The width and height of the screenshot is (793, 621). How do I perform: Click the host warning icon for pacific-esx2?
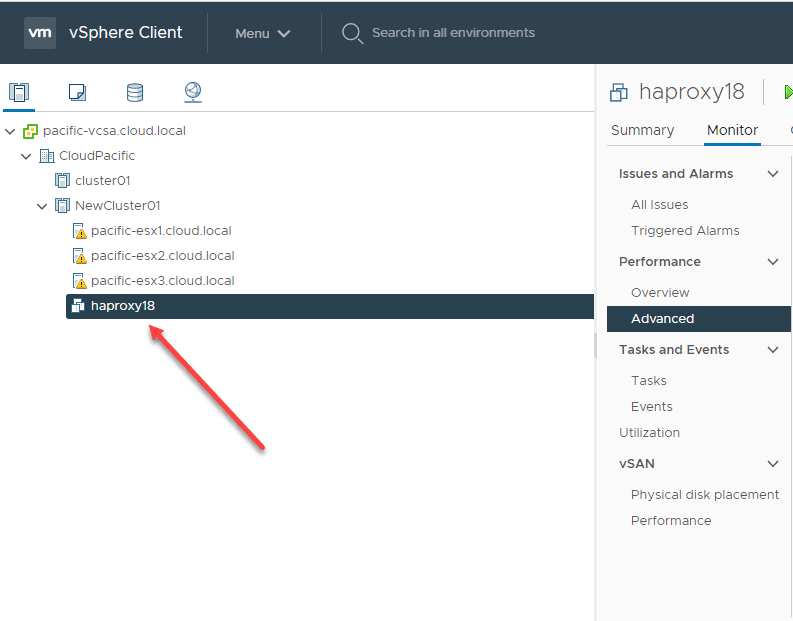click(x=79, y=256)
